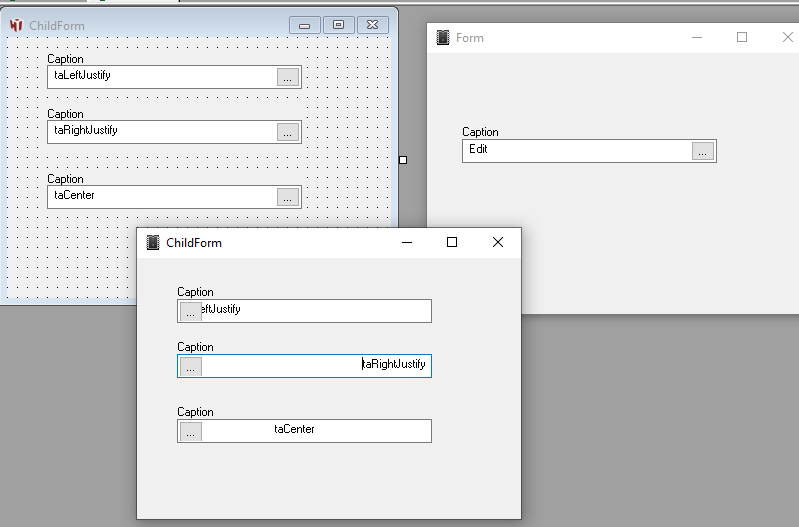Click the running ChildForm's title bar icon
Viewport: 799px width, 527px height.
pos(153,243)
